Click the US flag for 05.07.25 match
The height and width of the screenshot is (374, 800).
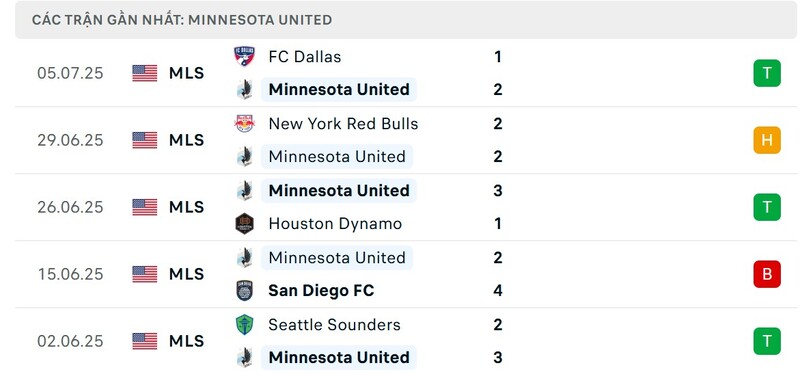tap(145, 73)
